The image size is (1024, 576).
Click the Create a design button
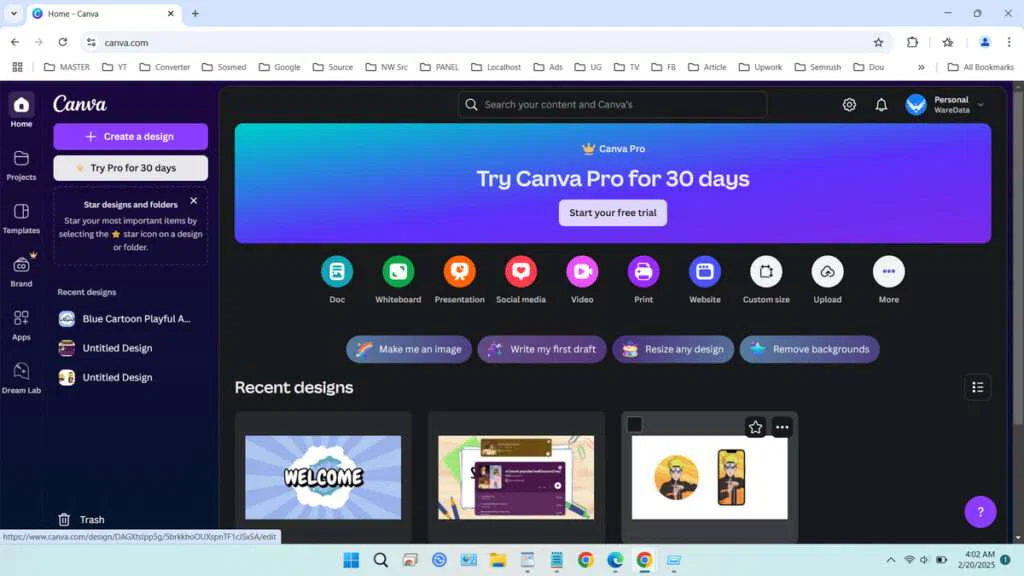point(130,136)
